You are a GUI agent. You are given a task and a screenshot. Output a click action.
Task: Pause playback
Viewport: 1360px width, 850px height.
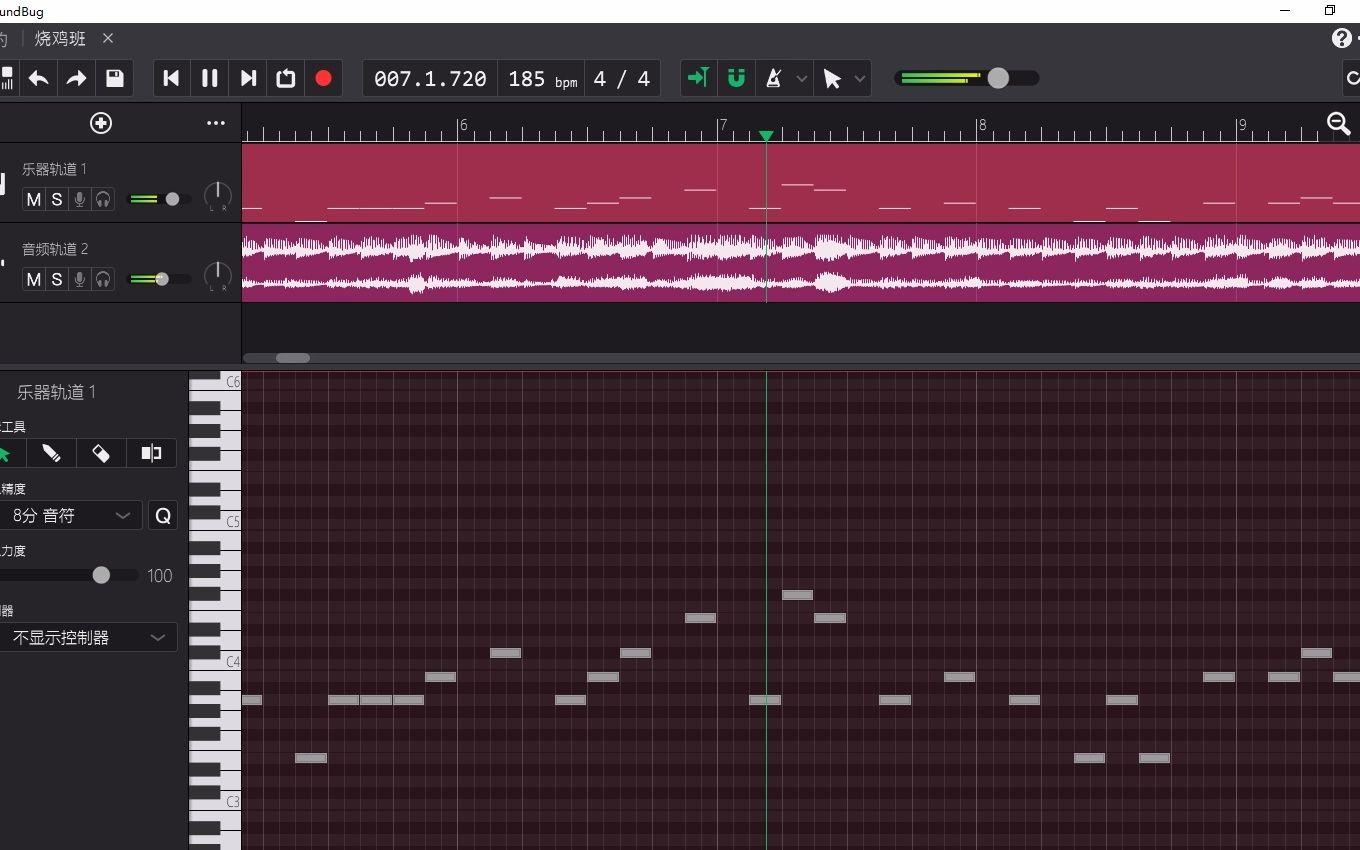(x=209, y=78)
